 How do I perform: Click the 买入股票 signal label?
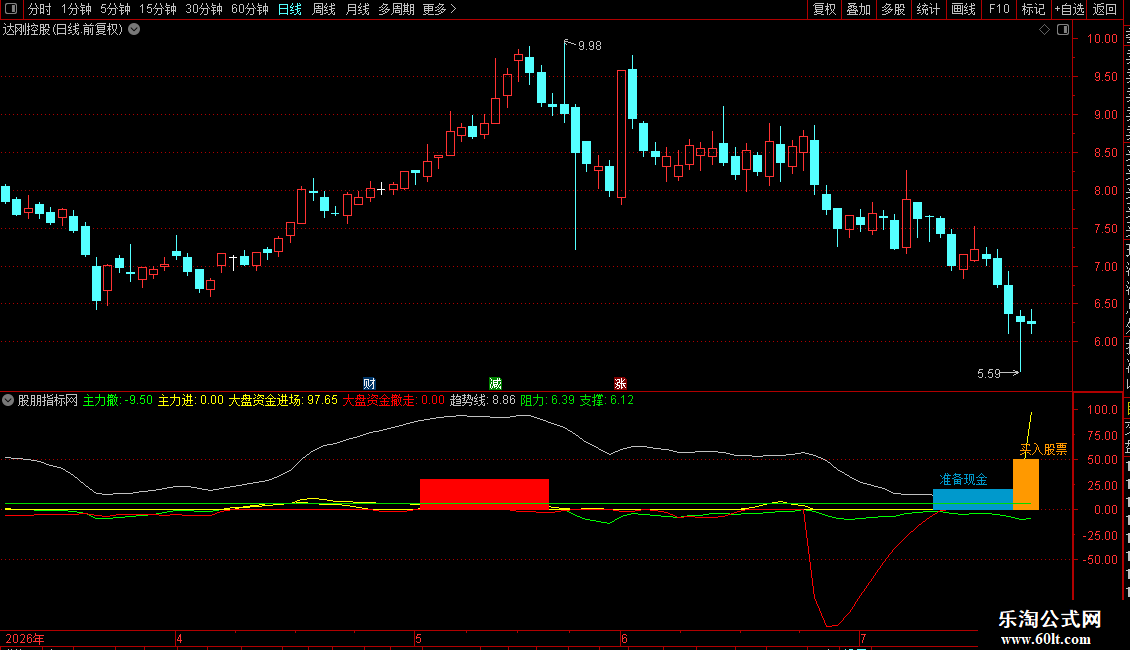(x=1044, y=450)
